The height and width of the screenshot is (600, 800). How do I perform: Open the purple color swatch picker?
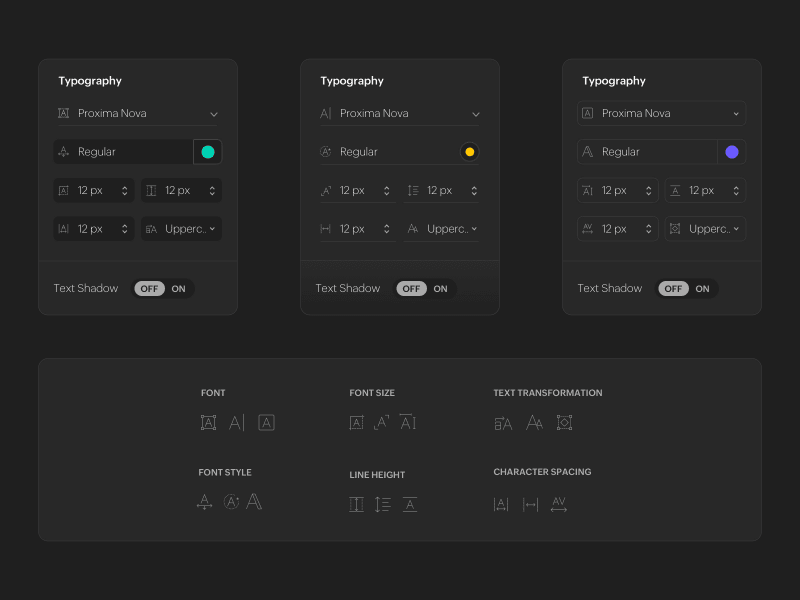[x=732, y=152]
